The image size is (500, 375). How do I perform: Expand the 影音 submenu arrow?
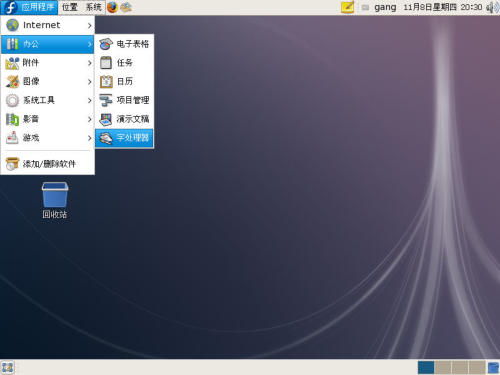tap(89, 119)
